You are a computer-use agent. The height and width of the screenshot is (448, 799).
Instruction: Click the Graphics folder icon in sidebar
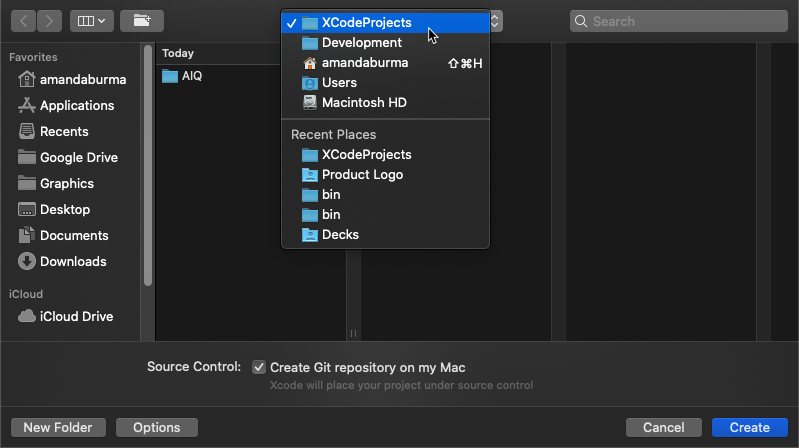[x=26, y=182]
